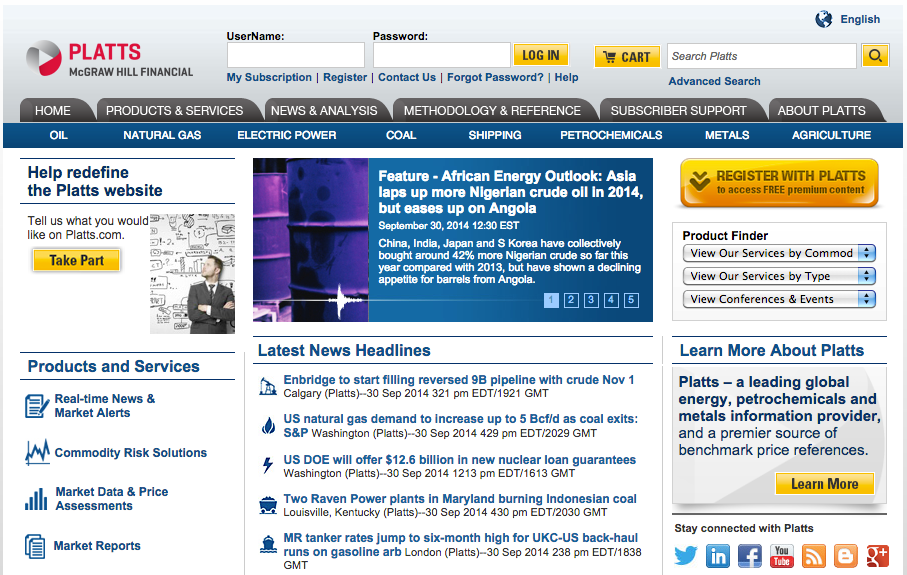Open View Conferences & Events dropdown
Viewport: 907px width, 575px height.
tap(779, 299)
